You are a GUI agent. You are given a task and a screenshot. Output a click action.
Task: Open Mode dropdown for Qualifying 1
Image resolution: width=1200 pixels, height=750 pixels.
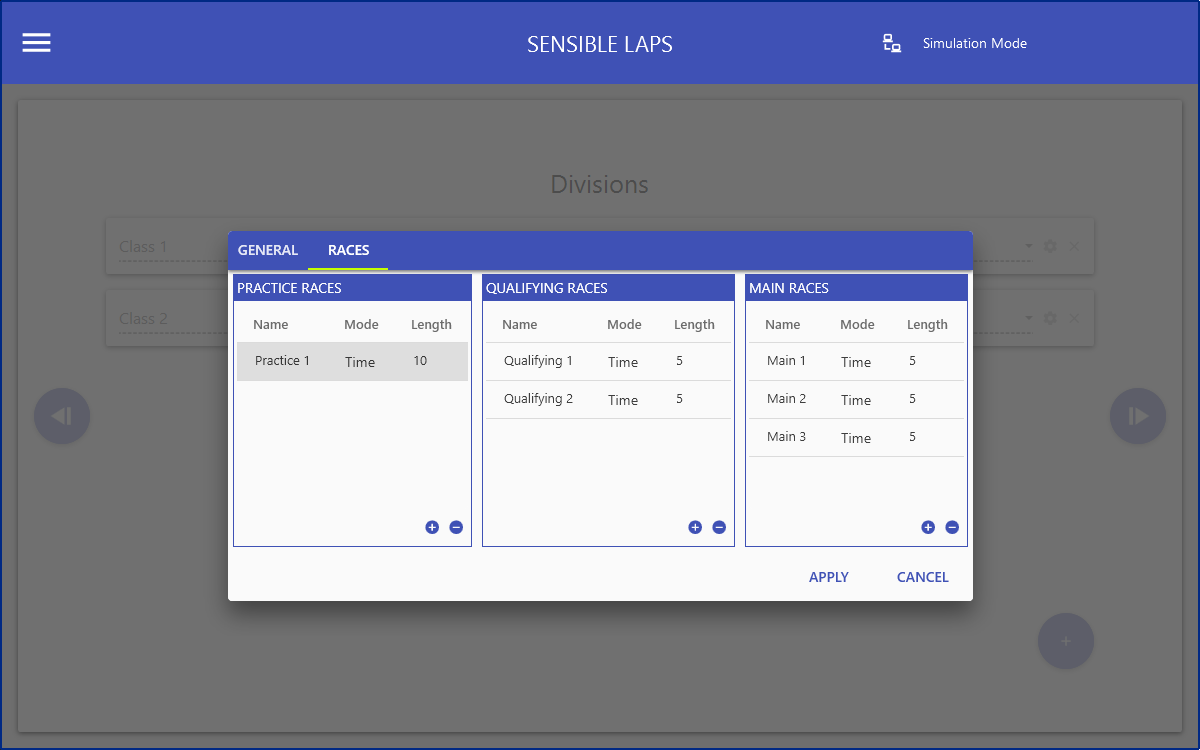pos(623,362)
